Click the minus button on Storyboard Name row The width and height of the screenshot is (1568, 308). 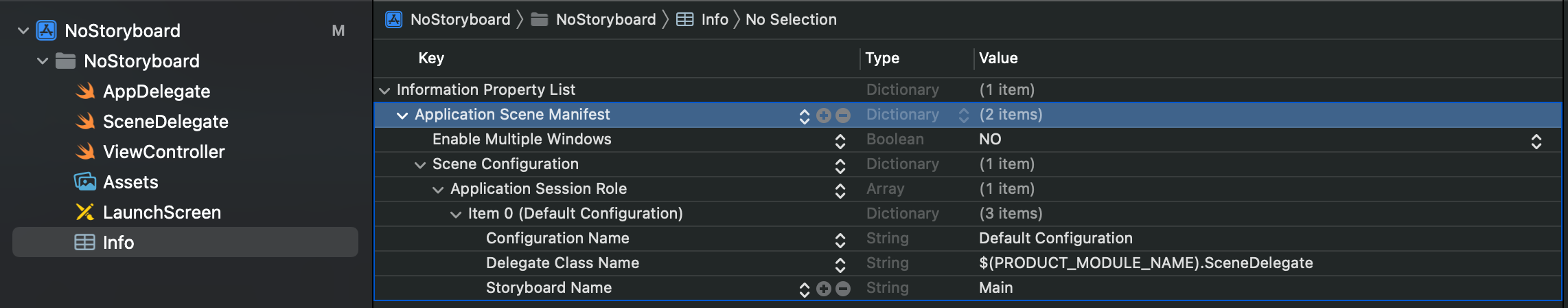coord(843,289)
